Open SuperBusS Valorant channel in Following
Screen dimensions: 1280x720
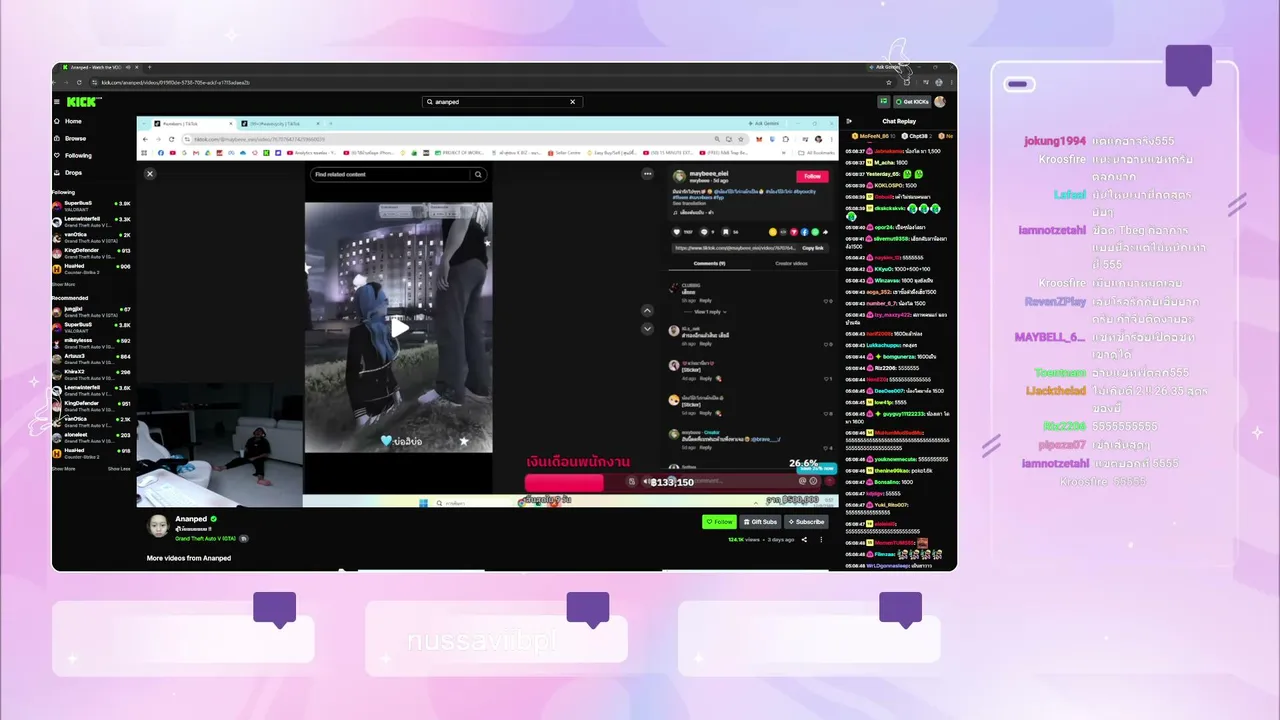[x=92, y=205]
